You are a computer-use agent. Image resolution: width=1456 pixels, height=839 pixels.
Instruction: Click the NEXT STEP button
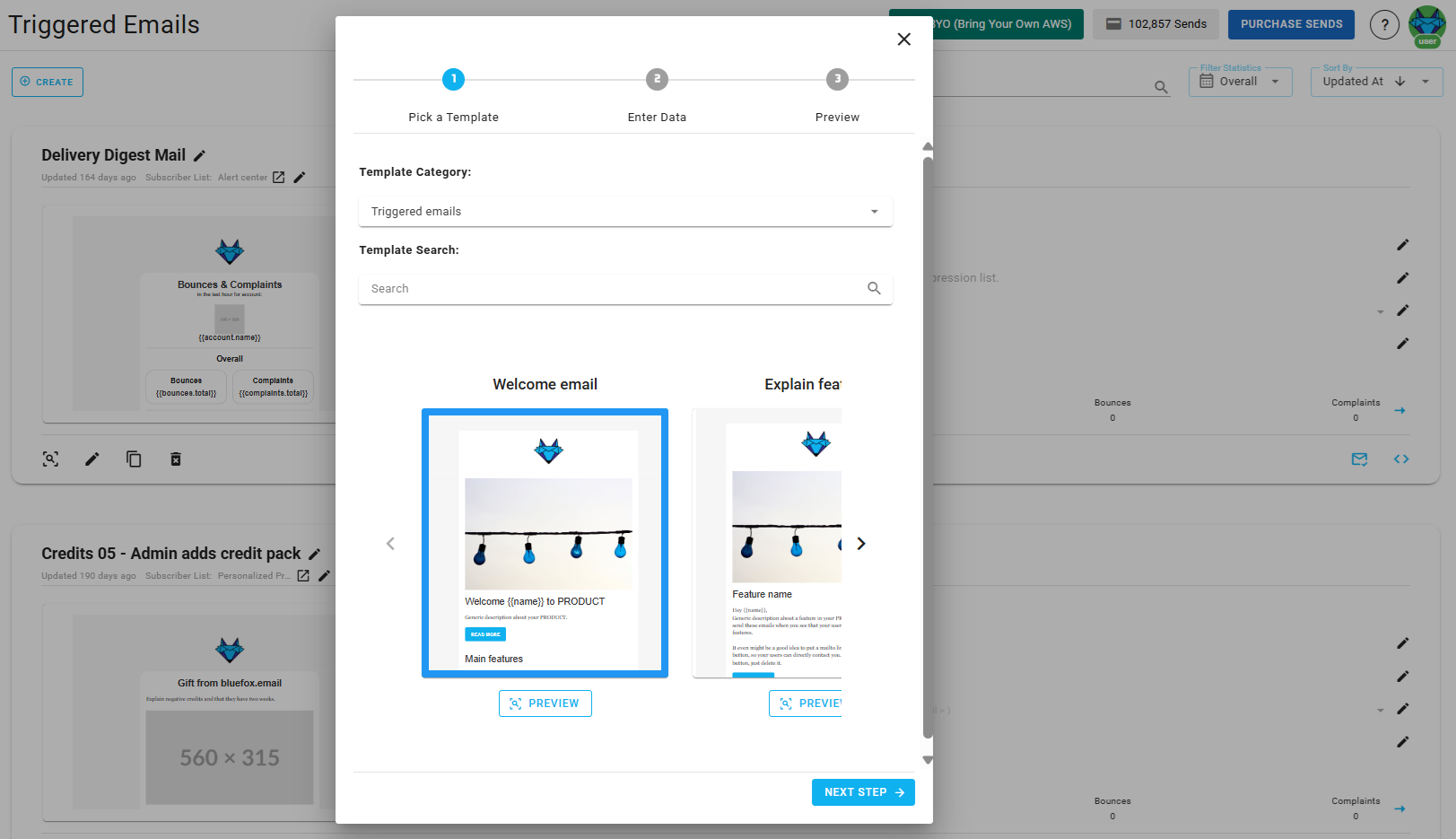[862, 792]
